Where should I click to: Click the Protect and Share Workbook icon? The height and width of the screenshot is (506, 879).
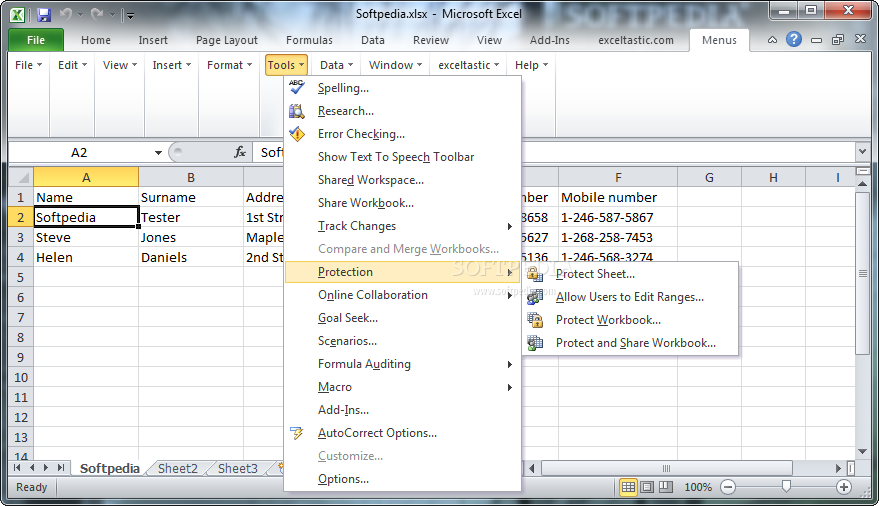click(535, 343)
